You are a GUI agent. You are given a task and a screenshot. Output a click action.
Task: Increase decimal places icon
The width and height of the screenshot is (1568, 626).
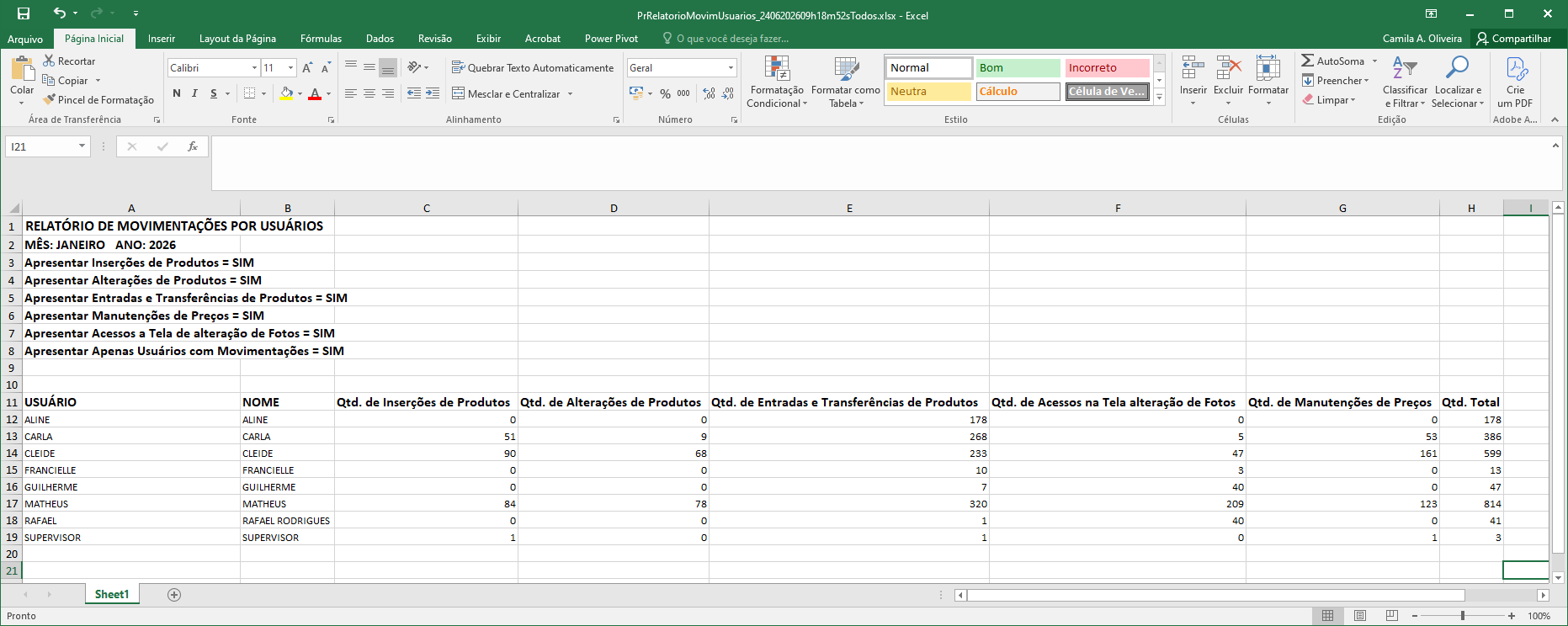710,93
